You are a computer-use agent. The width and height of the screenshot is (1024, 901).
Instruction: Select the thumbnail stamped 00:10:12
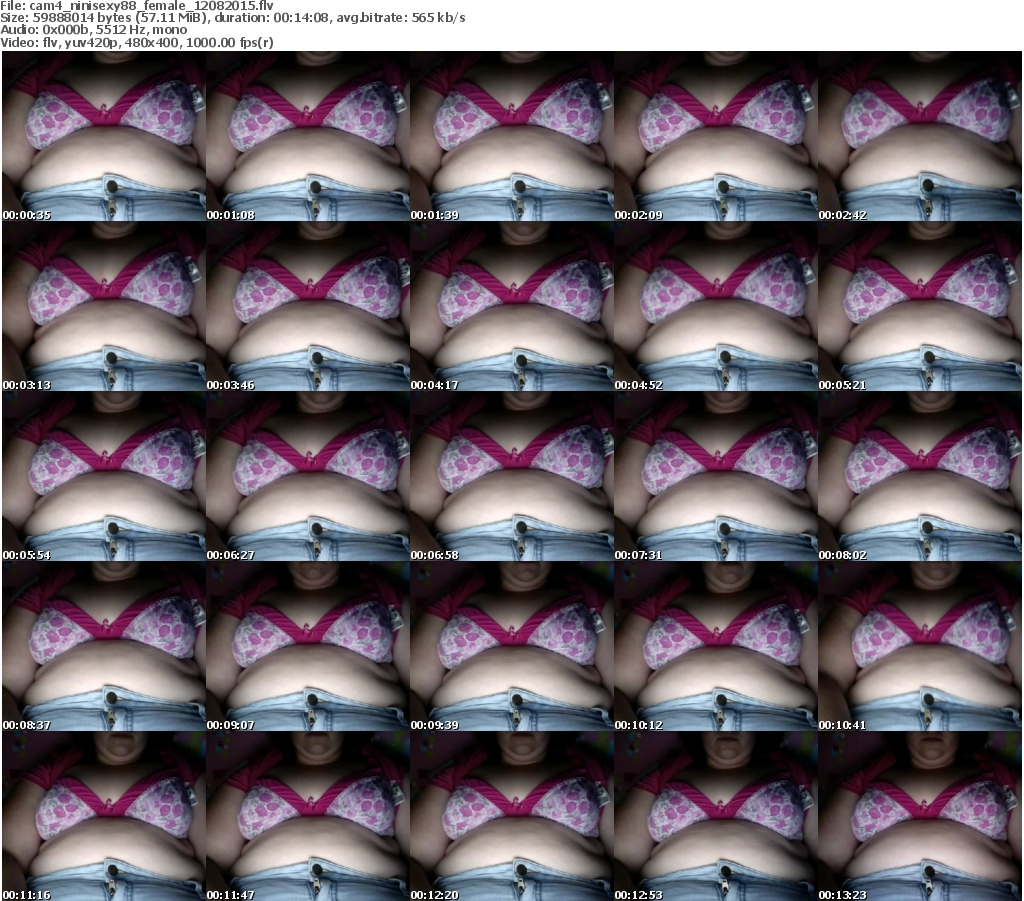716,646
